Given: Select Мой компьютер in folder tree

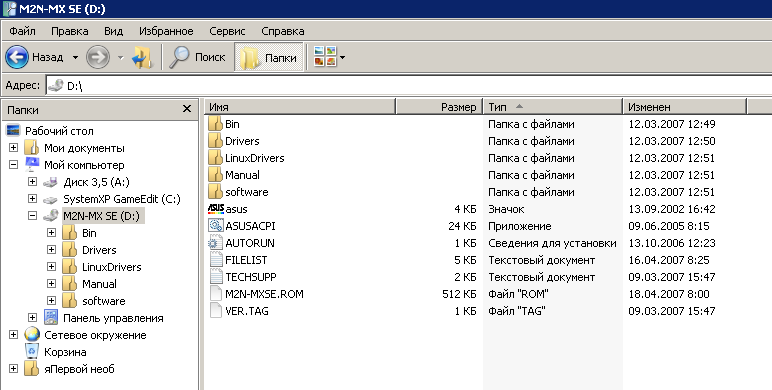Looking at the screenshot, I should coord(84,165).
